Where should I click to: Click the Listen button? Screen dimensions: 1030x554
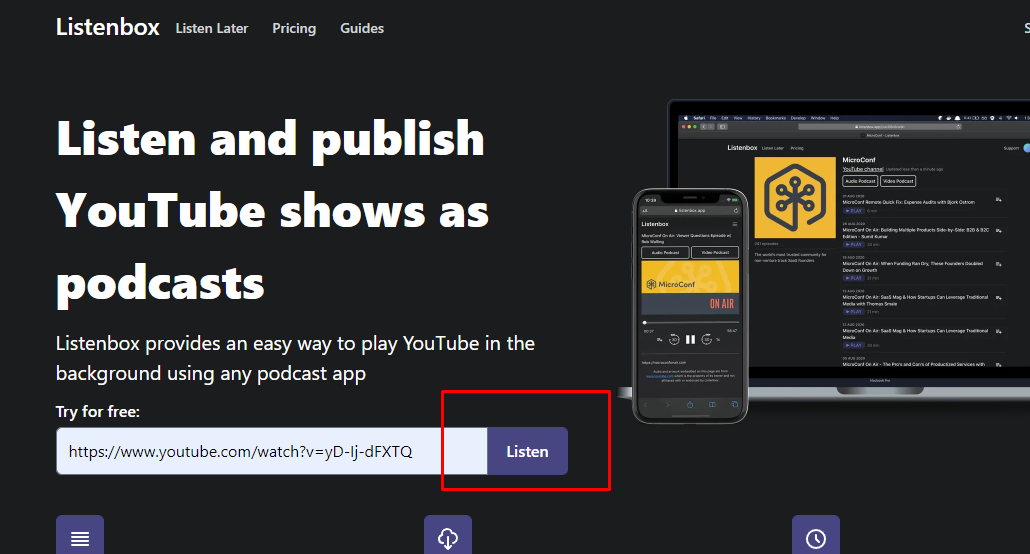point(527,451)
